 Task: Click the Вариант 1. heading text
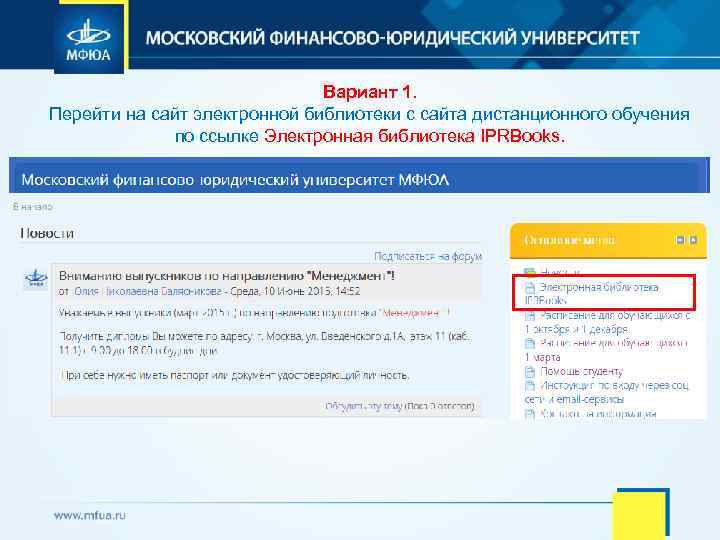point(370,92)
